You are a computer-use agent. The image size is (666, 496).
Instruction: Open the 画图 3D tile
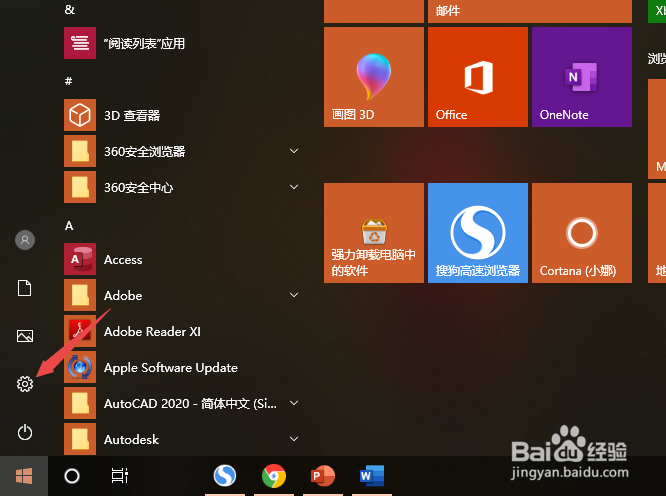pyautogui.click(x=374, y=77)
